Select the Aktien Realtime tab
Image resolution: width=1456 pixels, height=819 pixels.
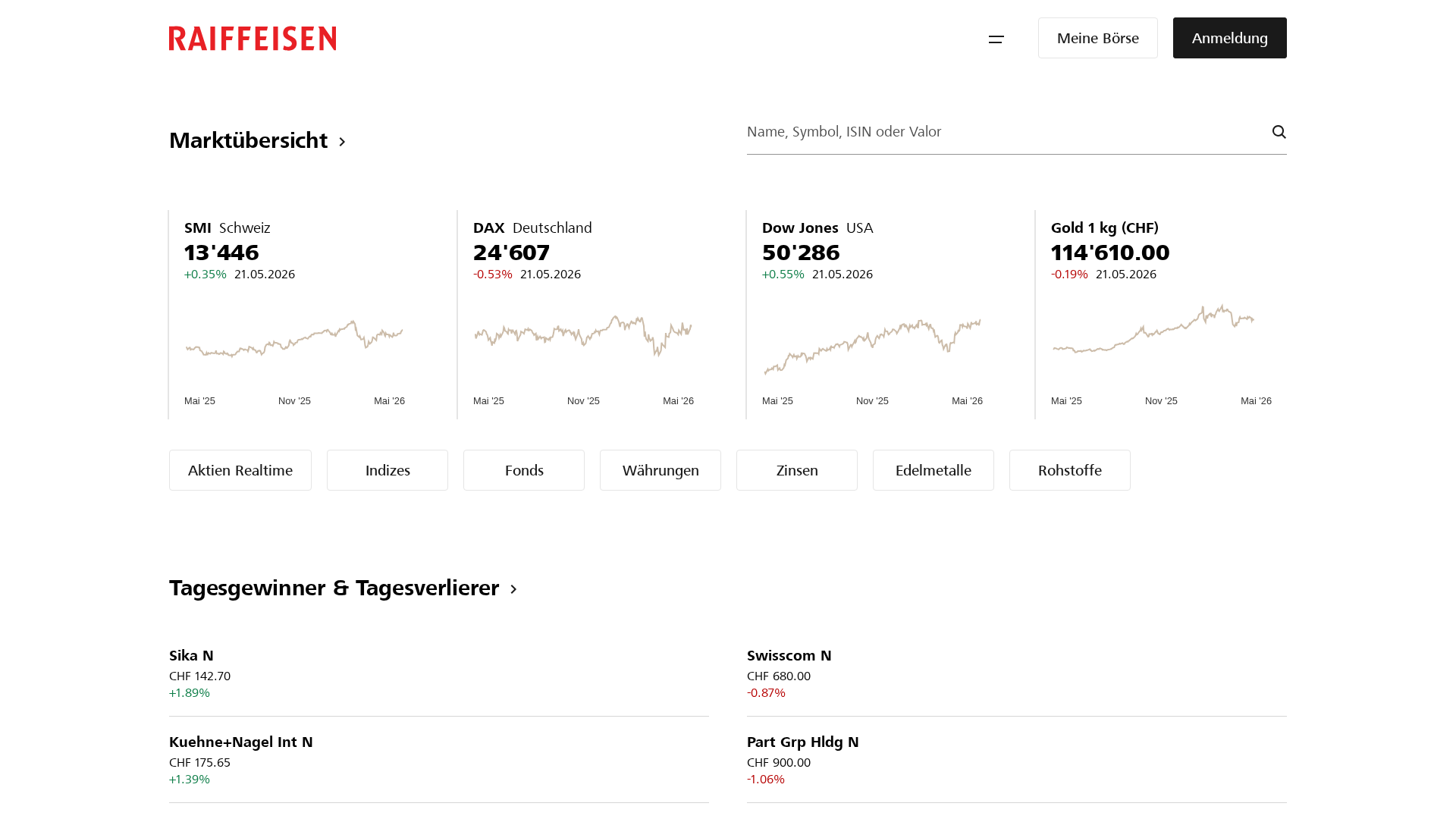click(x=240, y=470)
